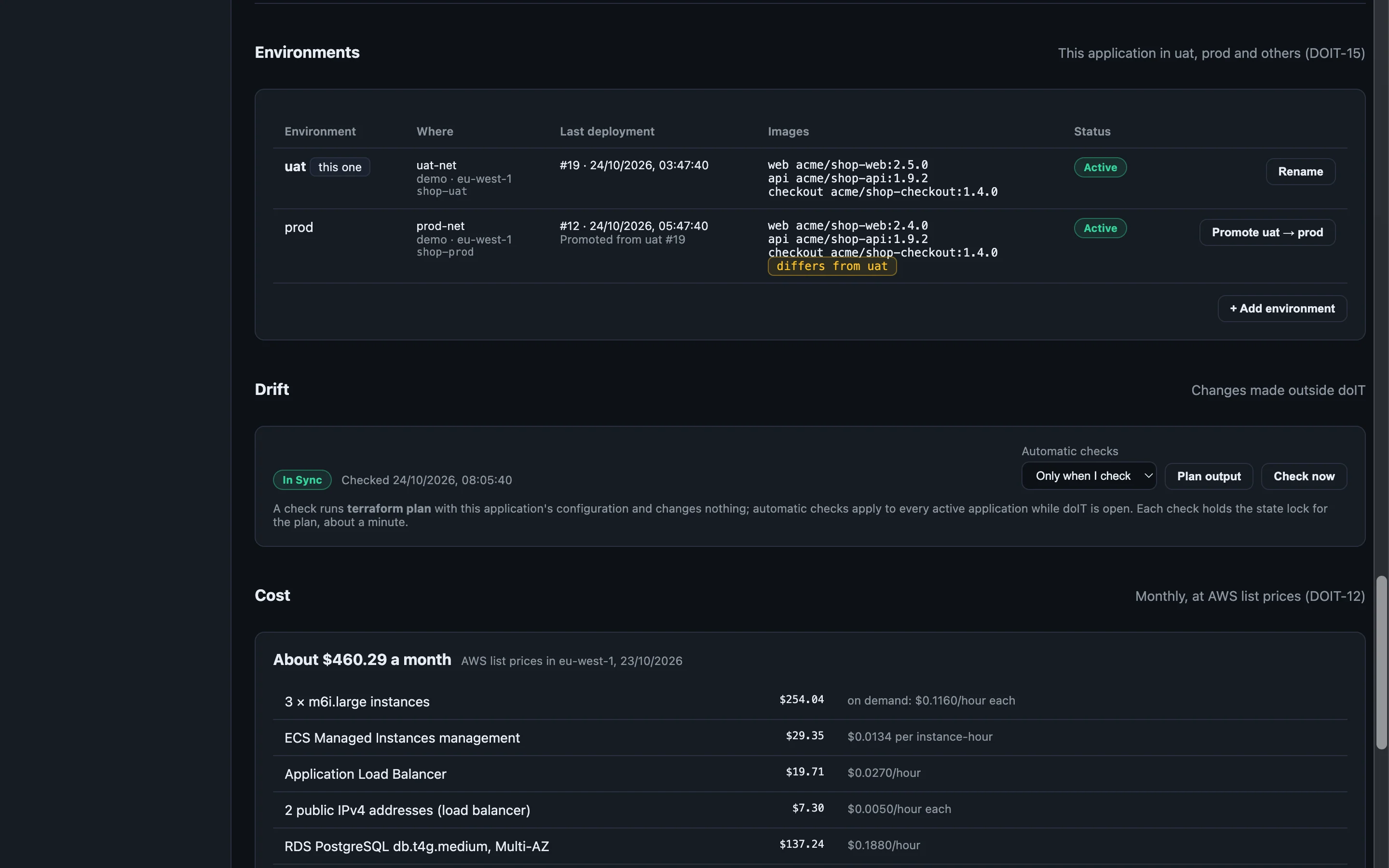Click 'About $460.29 a month' total

tap(362, 660)
